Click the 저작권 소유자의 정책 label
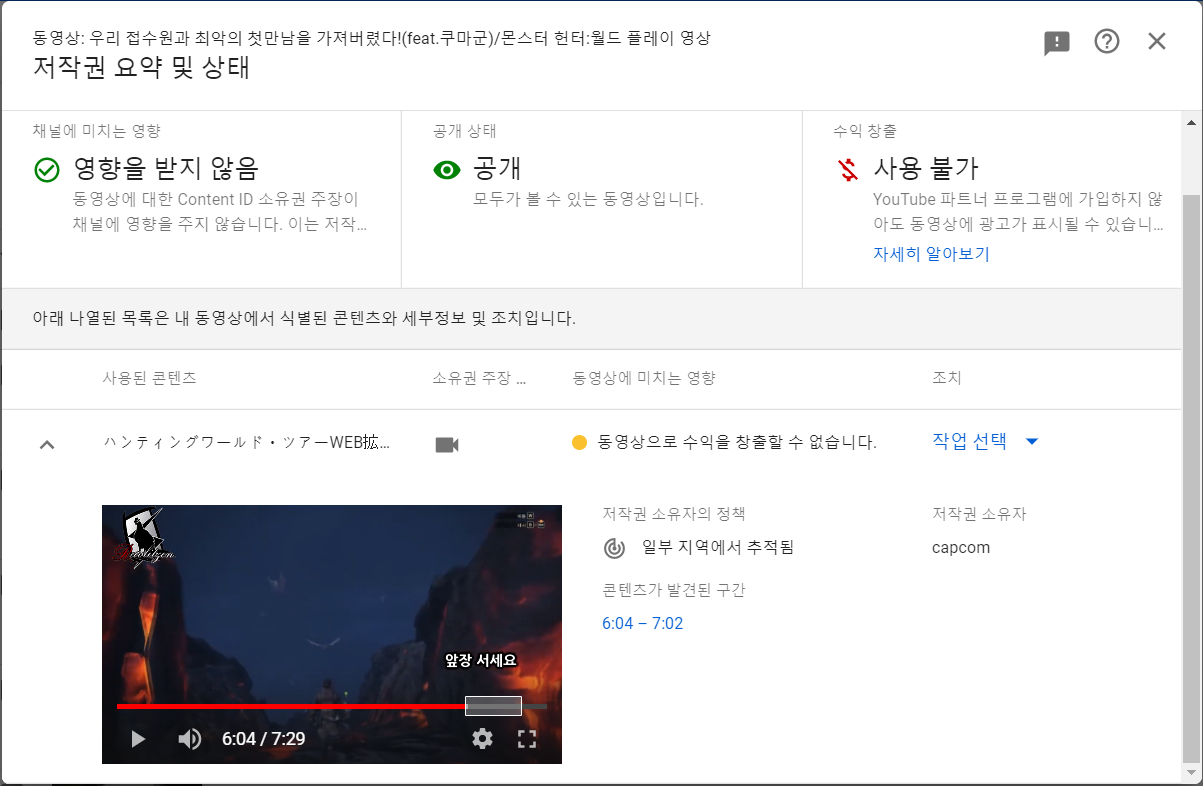 click(x=674, y=514)
